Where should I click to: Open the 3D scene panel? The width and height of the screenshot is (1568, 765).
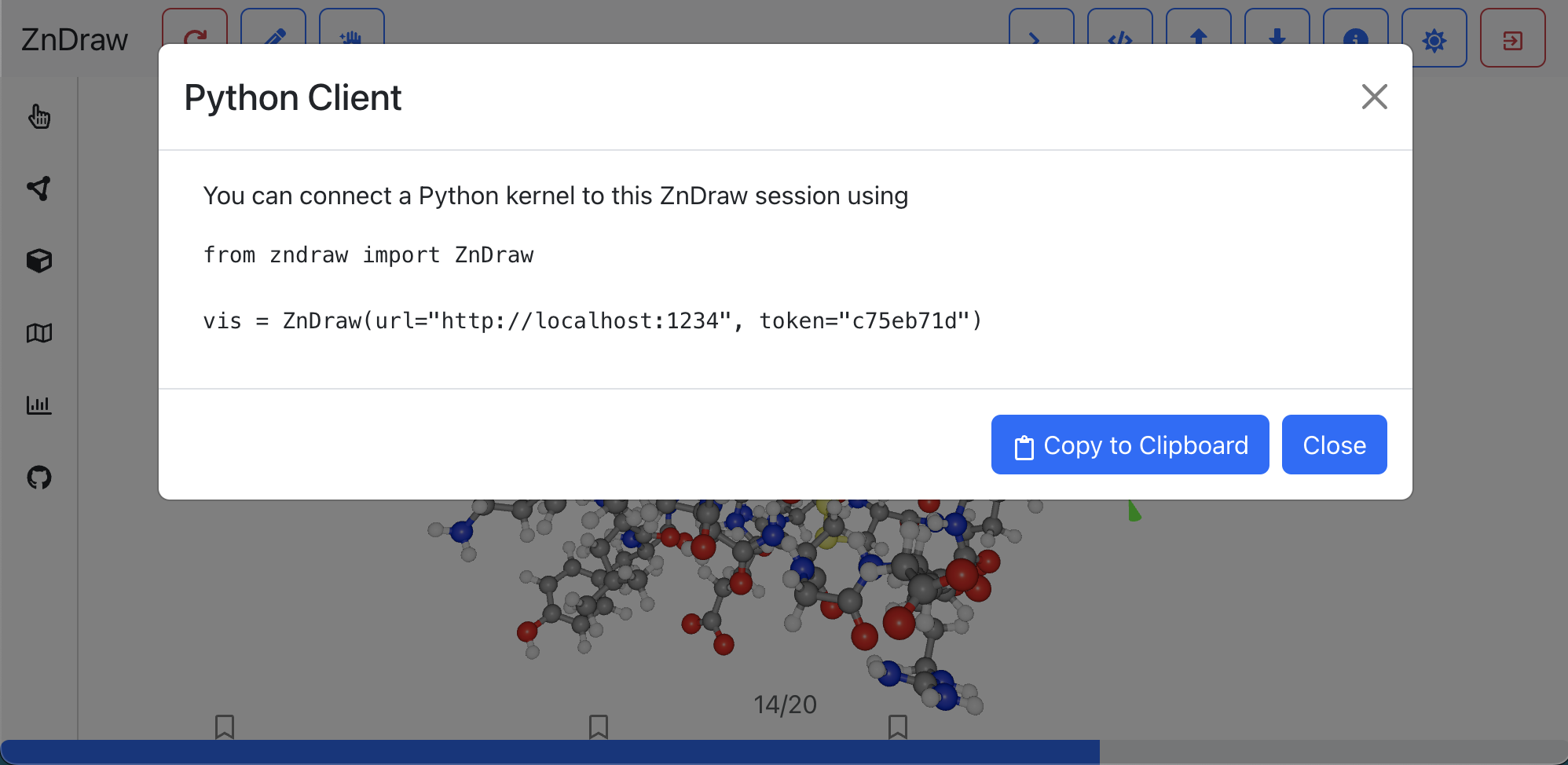[x=38, y=261]
